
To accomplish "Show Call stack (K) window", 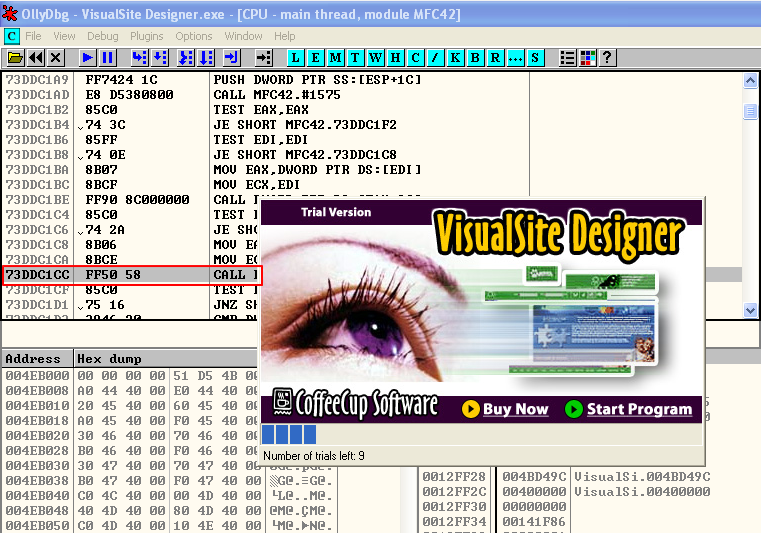I will tap(455, 58).
